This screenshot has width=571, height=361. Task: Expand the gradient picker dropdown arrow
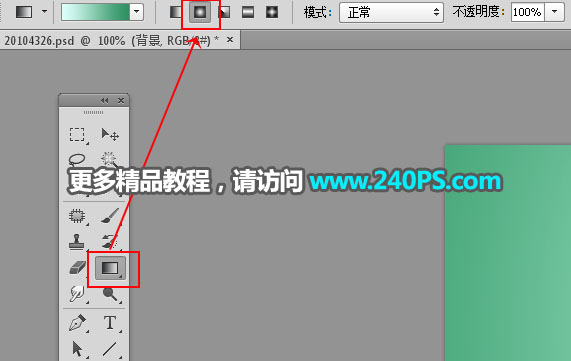(x=137, y=12)
